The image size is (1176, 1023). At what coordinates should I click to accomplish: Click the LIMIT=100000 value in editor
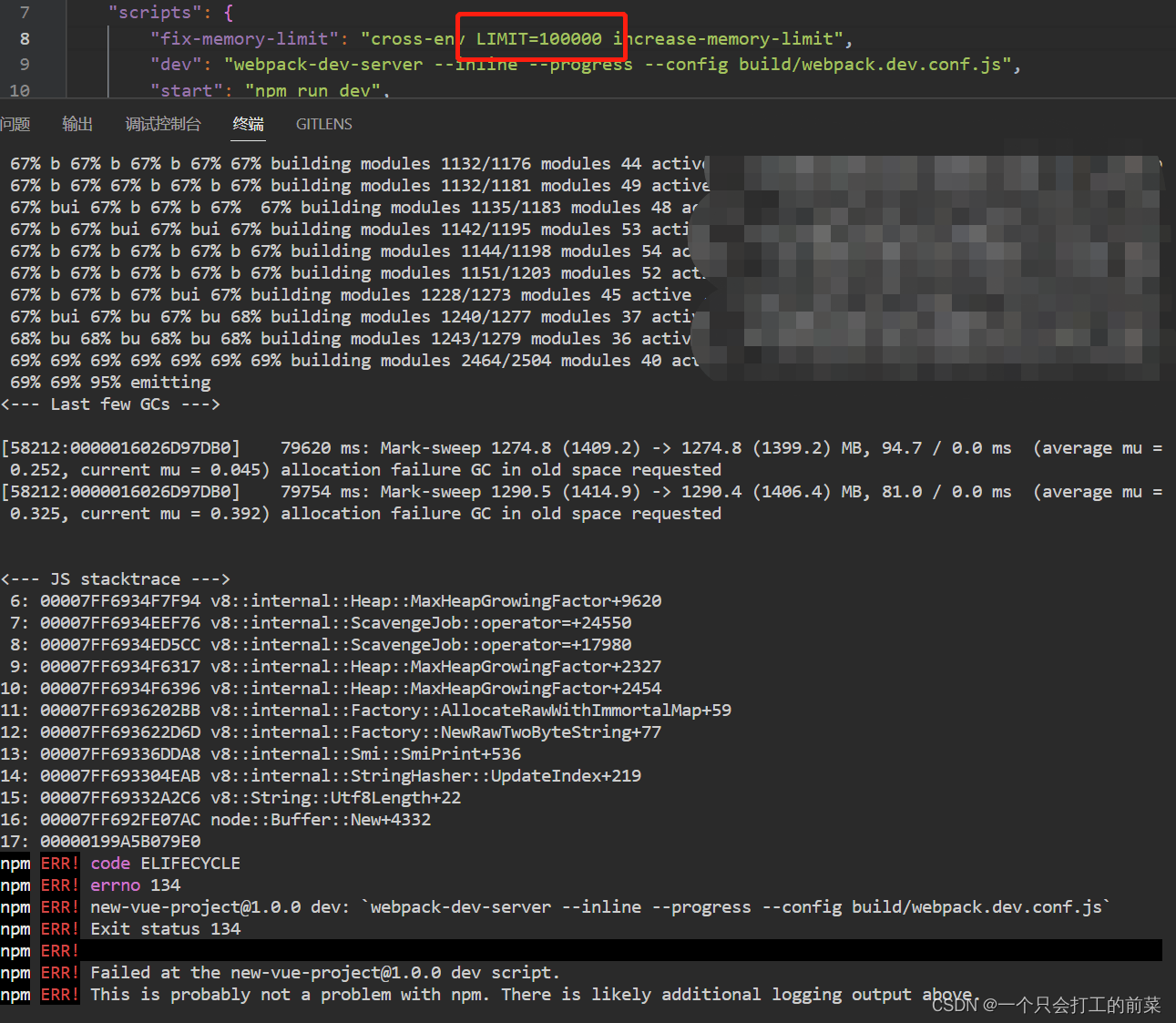[x=539, y=39]
